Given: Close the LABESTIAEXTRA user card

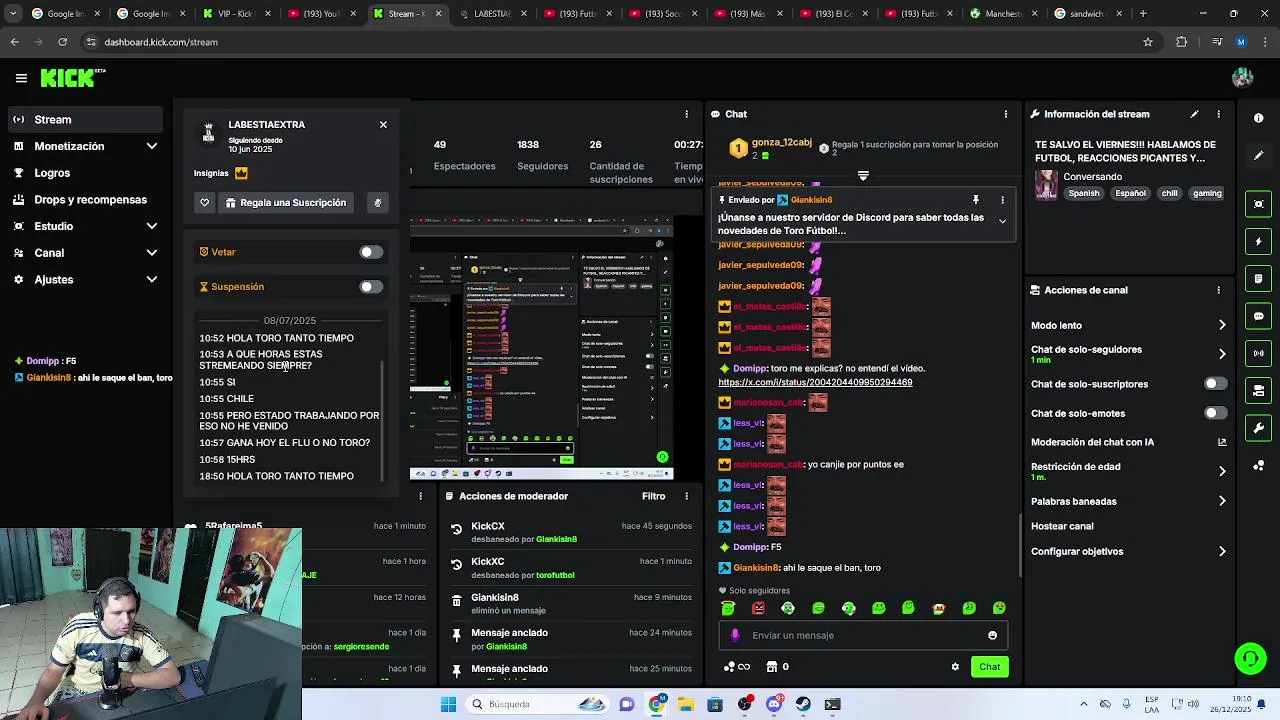Looking at the screenshot, I should coord(383,125).
